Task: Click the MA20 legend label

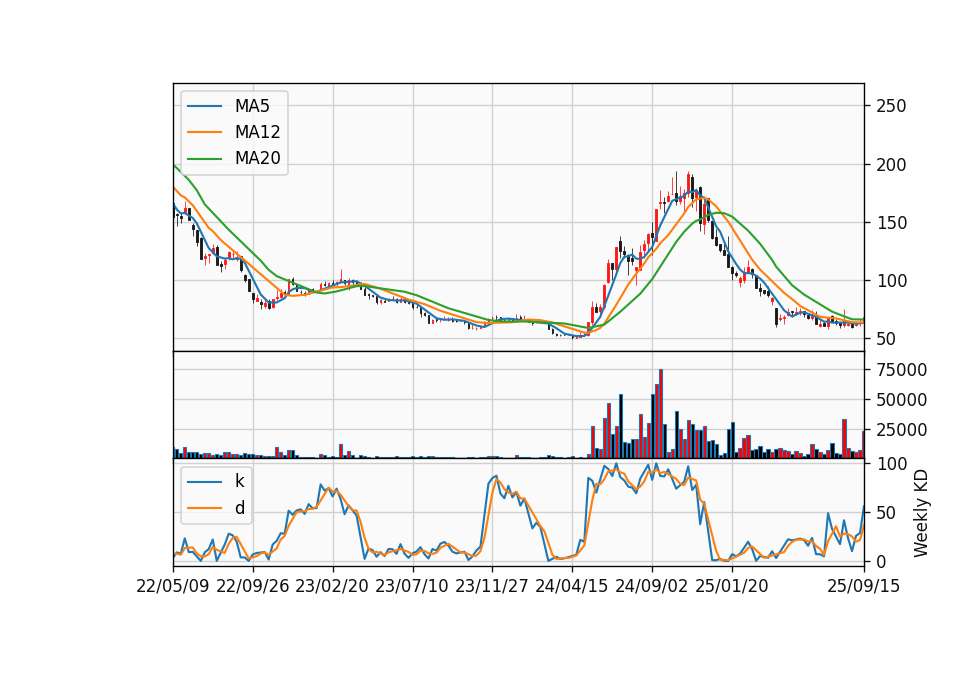Action: click(257, 158)
